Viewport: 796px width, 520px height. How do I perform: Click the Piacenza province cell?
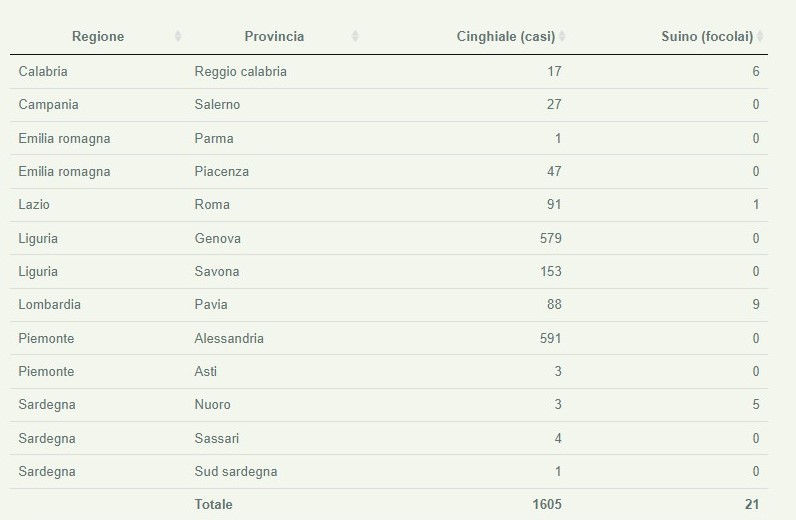click(x=222, y=172)
